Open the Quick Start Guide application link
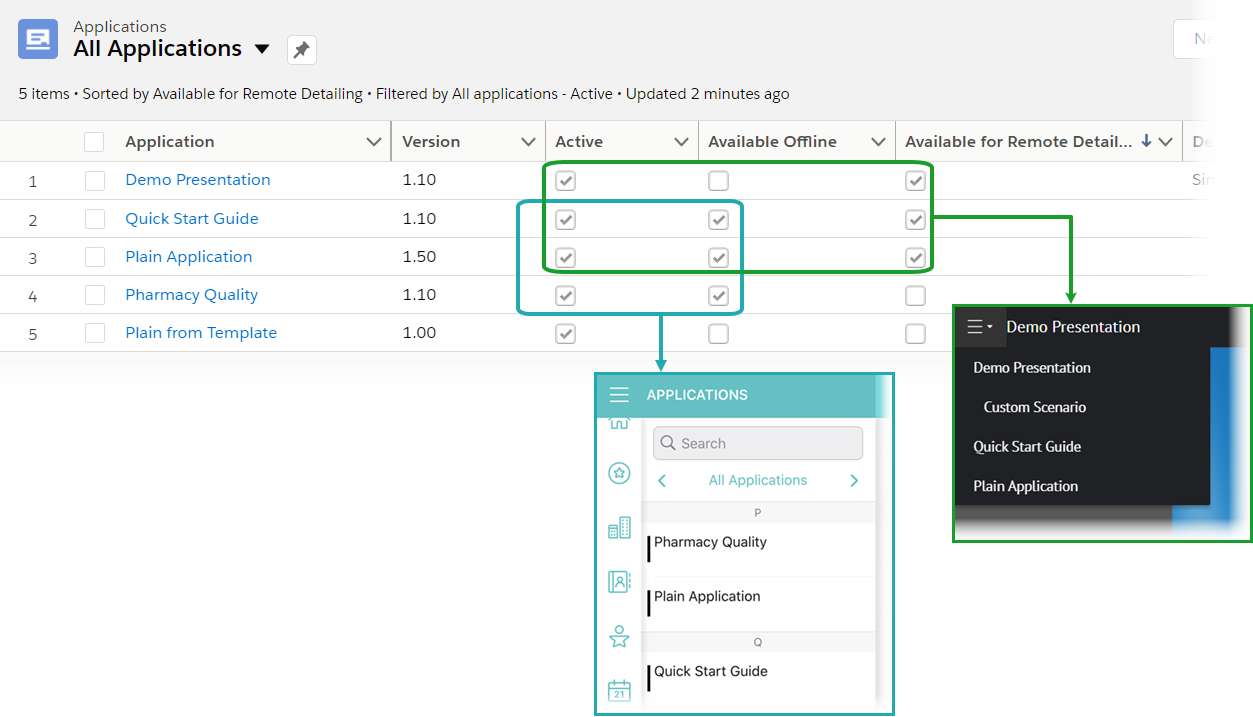 [192, 219]
